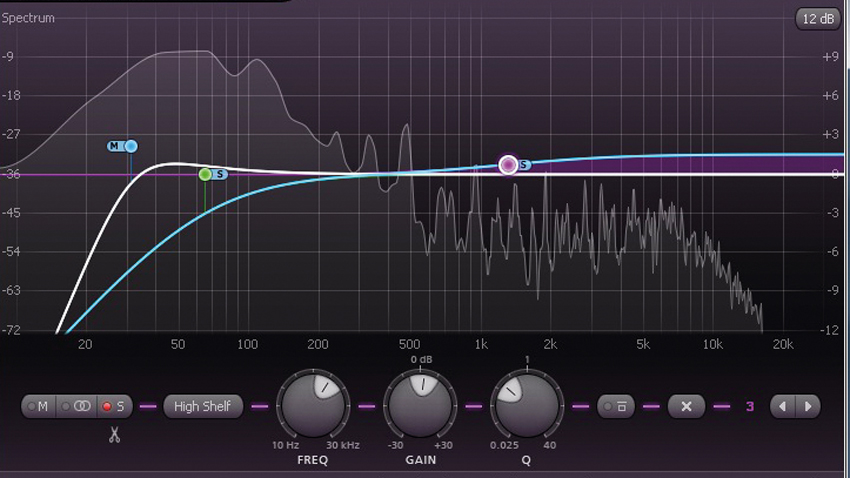850x478 pixels.
Task: Click the 20k frequency axis label
Action: coord(783,344)
